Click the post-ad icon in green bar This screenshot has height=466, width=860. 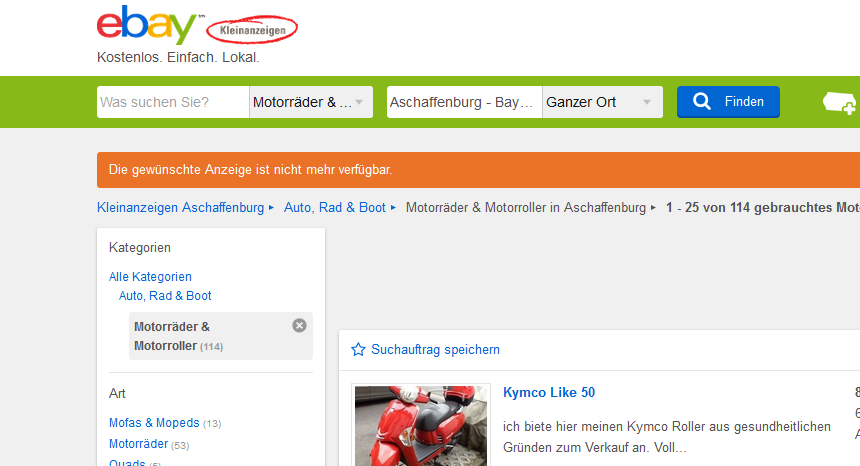838,103
